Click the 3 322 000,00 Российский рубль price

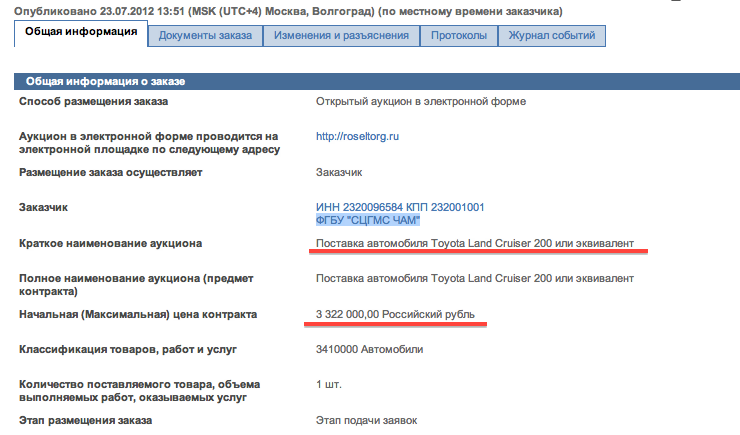pyautogui.click(x=395, y=314)
